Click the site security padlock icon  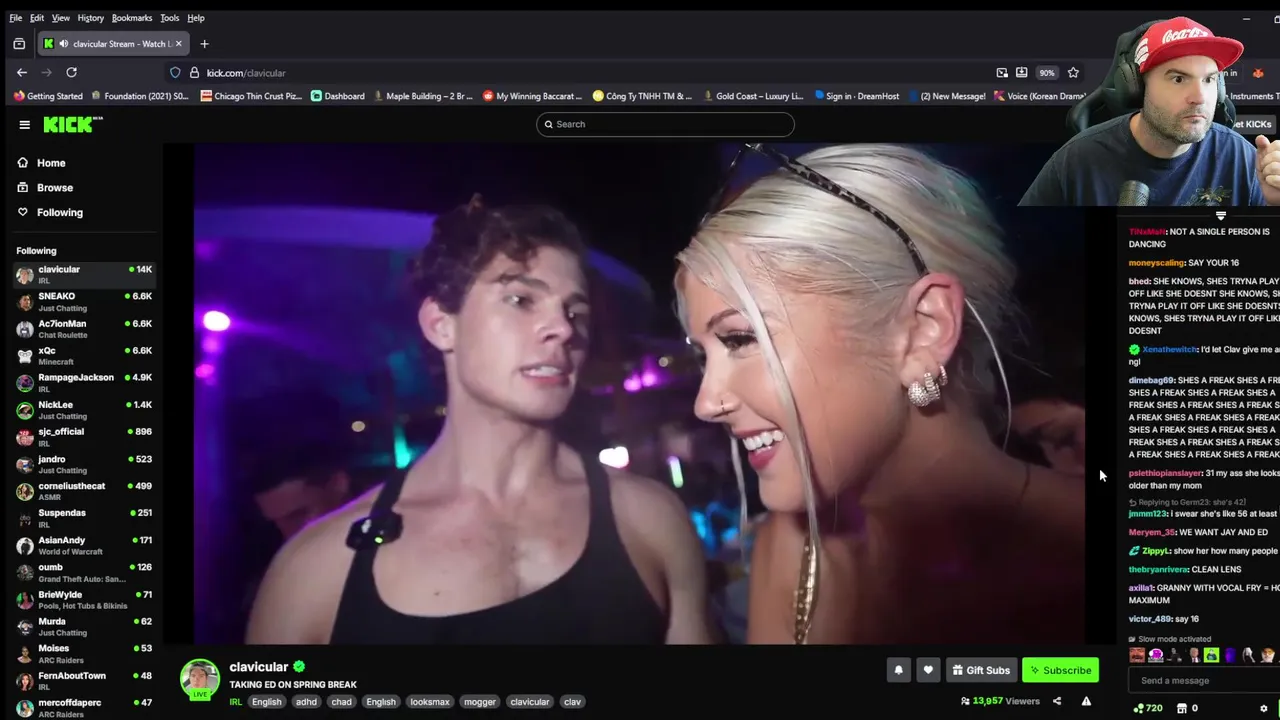[194, 73]
